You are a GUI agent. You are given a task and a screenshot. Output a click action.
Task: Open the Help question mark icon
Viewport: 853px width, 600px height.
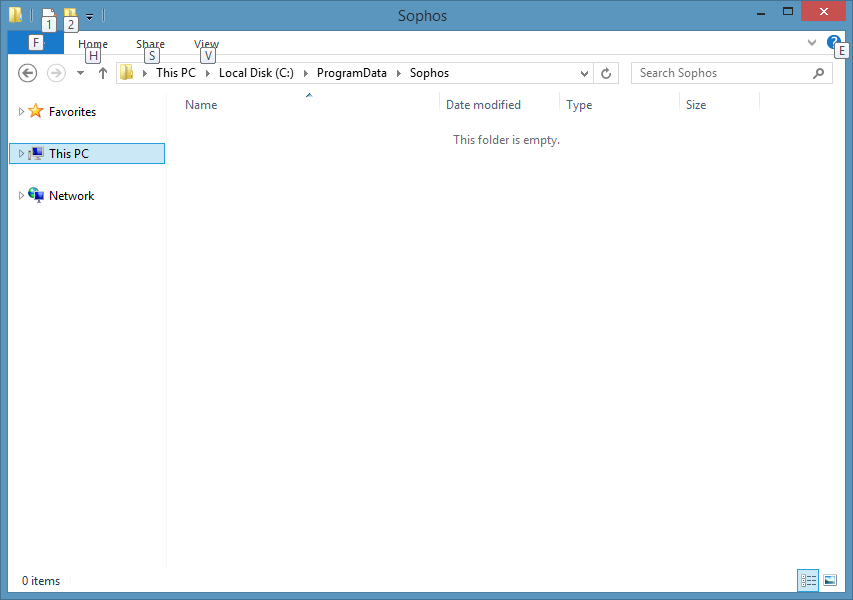pyautogui.click(x=833, y=42)
